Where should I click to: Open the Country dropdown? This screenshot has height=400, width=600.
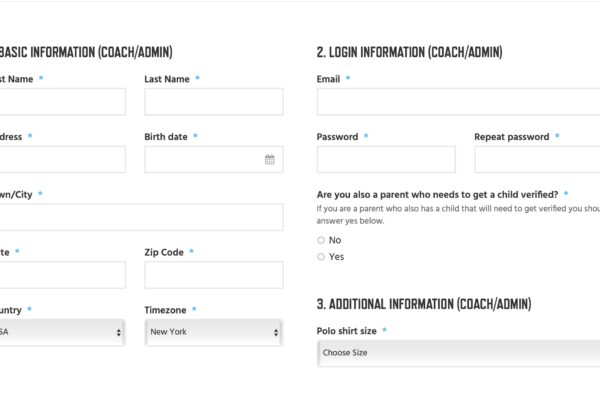coord(62,332)
